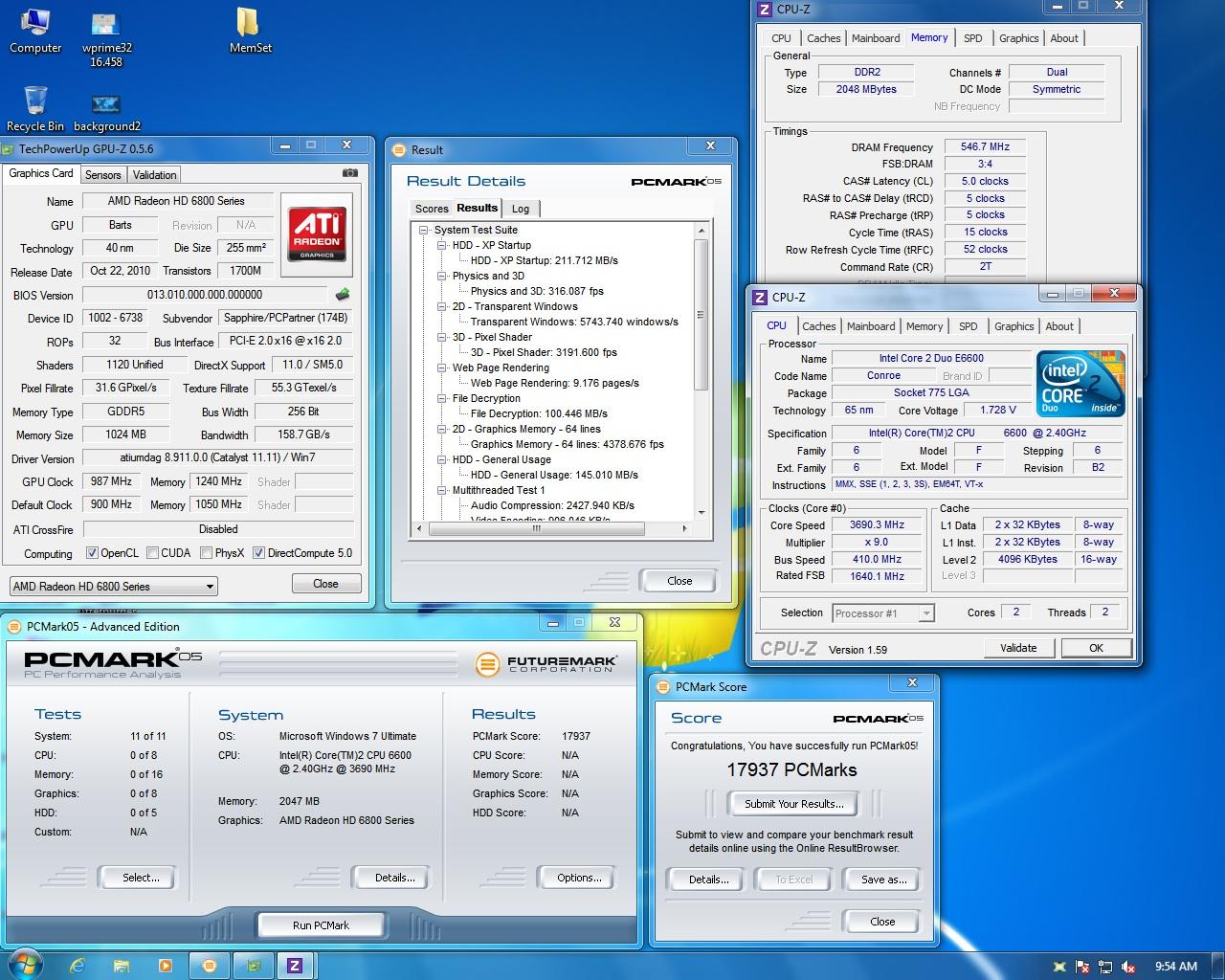Collapse the Multithreaded Test 1 node
Image resolution: width=1225 pixels, height=980 pixels.
tap(442, 490)
